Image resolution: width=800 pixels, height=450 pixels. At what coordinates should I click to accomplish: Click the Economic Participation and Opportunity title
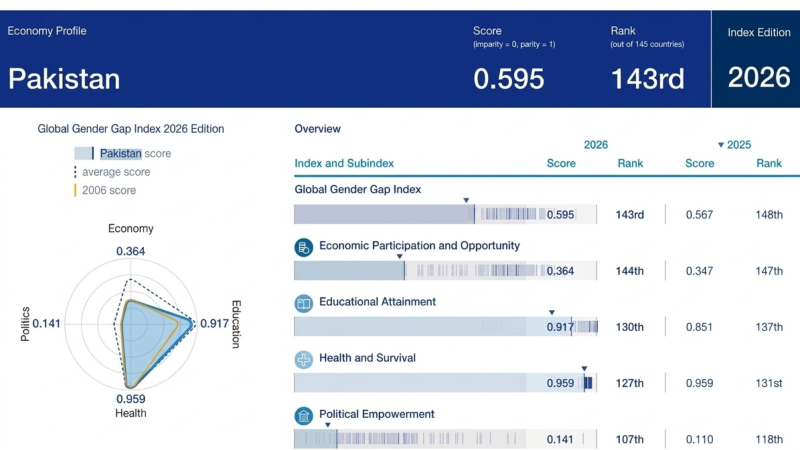[x=419, y=245]
